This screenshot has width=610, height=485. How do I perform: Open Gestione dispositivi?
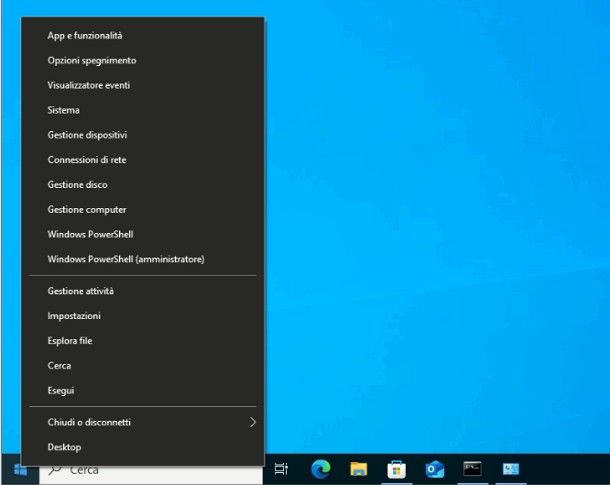click(x=143, y=135)
